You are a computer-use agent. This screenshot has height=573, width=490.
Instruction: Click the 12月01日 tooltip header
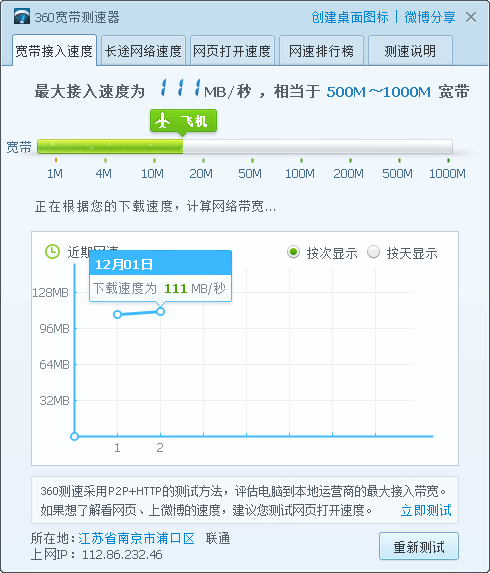160,264
